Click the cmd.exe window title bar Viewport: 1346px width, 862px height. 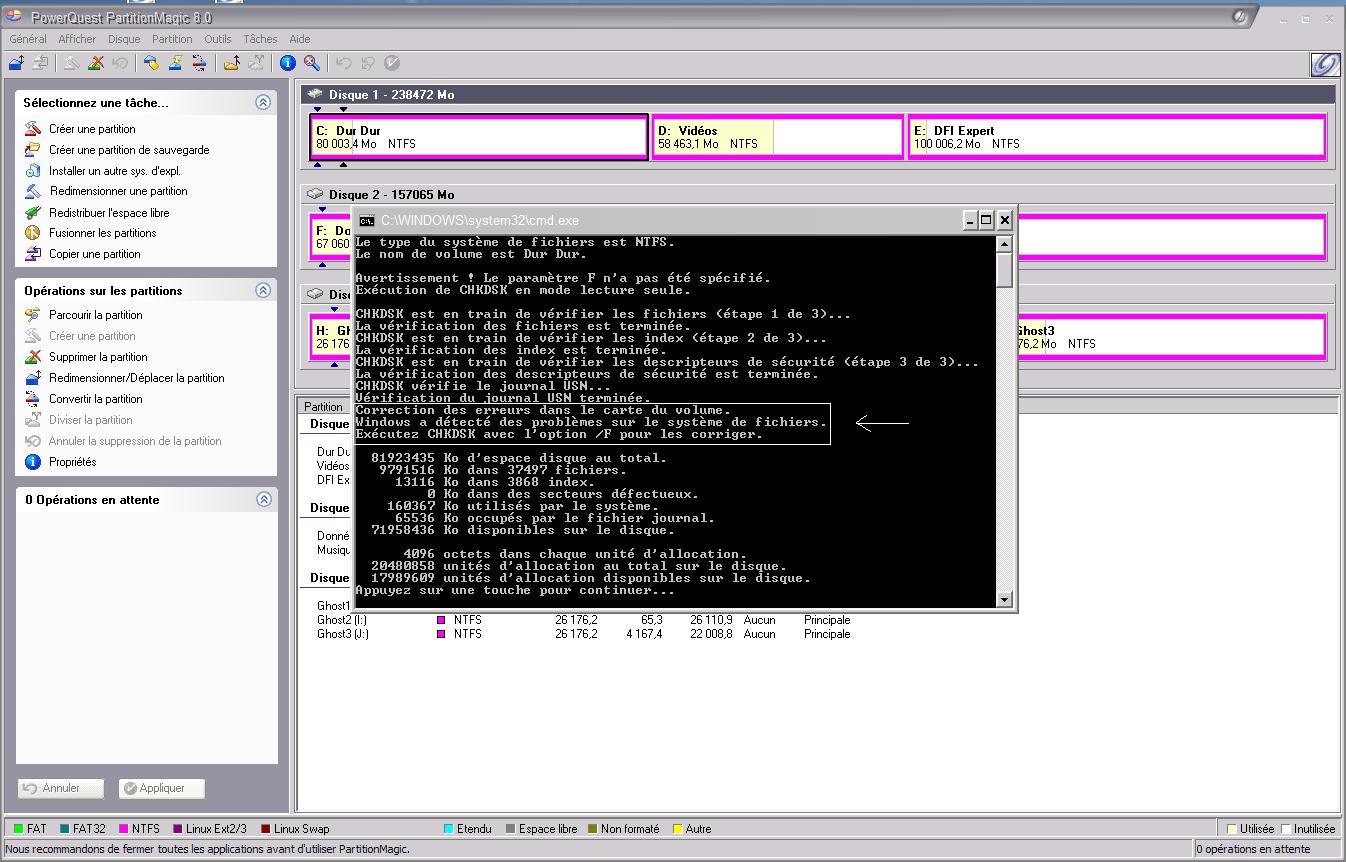click(x=660, y=221)
